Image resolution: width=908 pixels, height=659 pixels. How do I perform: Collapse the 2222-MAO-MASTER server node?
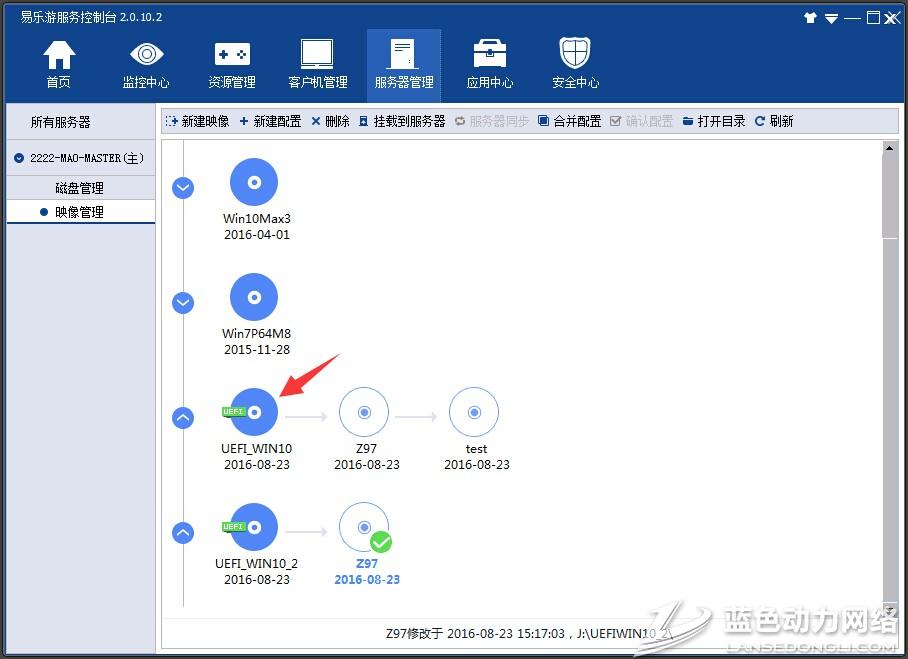click(x=19, y=158)
